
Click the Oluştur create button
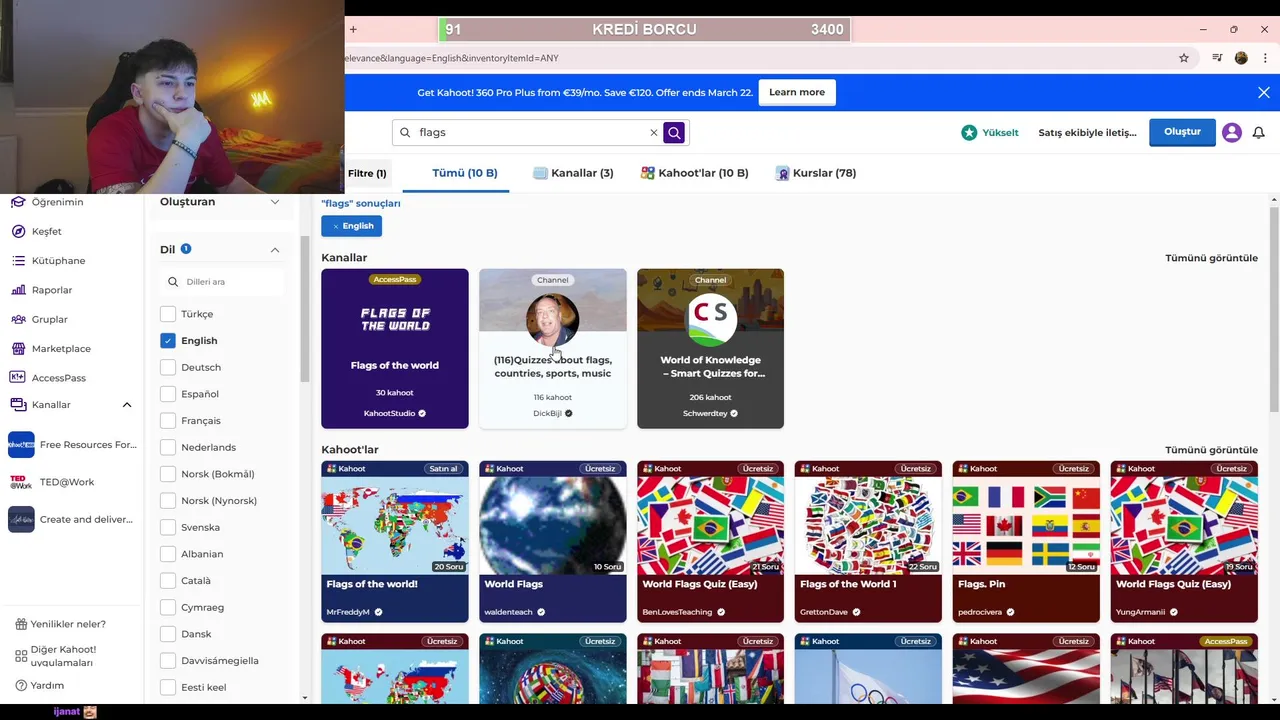1182,132
